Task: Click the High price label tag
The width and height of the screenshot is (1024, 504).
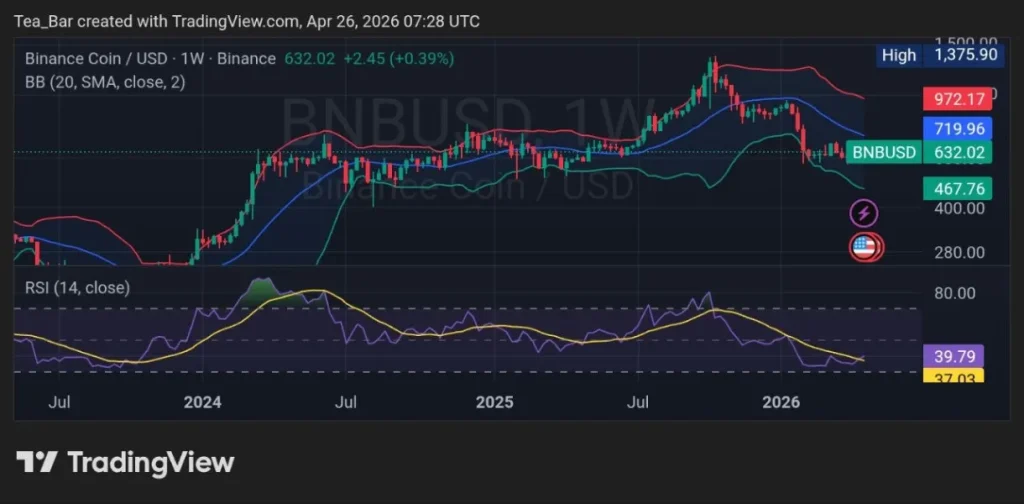Action: point(899,55)
